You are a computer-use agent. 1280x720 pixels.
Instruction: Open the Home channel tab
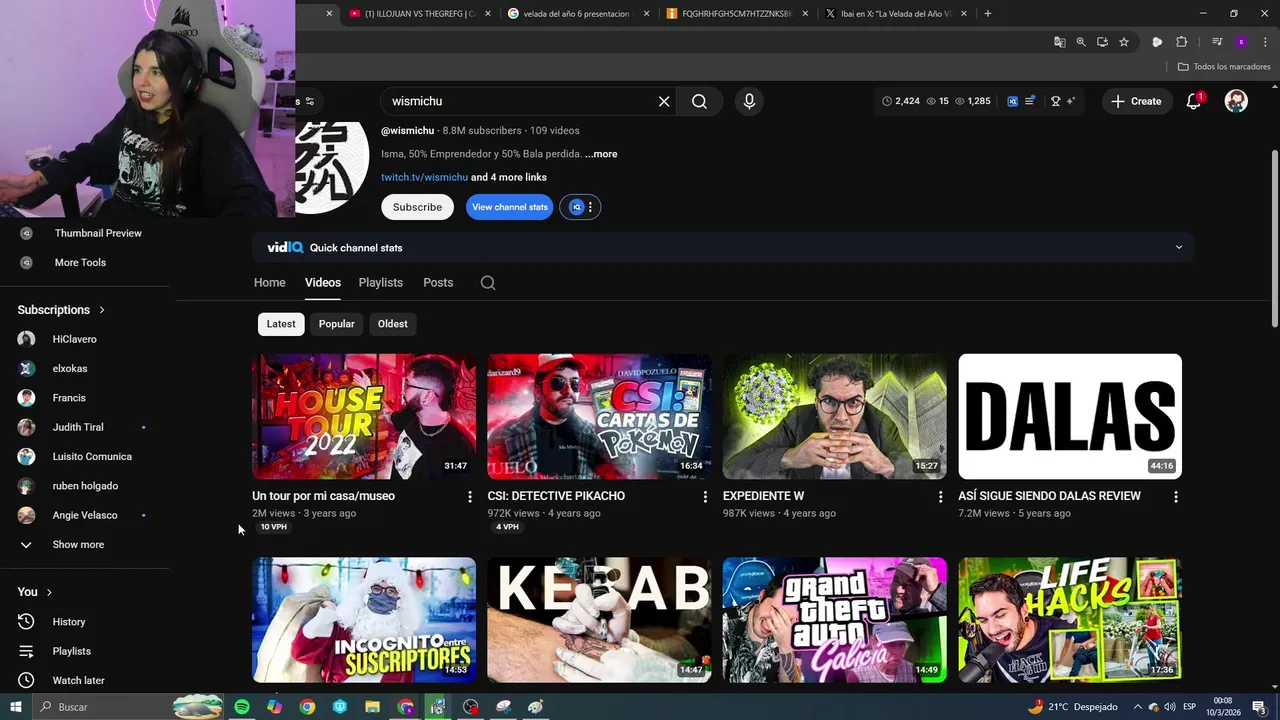(269, 283)
